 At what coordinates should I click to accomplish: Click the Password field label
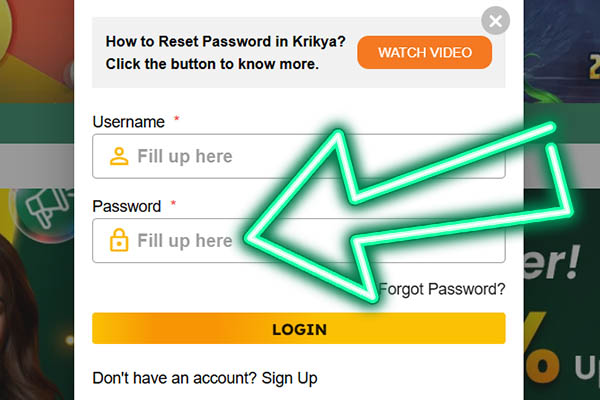click(x=126, y=207)
